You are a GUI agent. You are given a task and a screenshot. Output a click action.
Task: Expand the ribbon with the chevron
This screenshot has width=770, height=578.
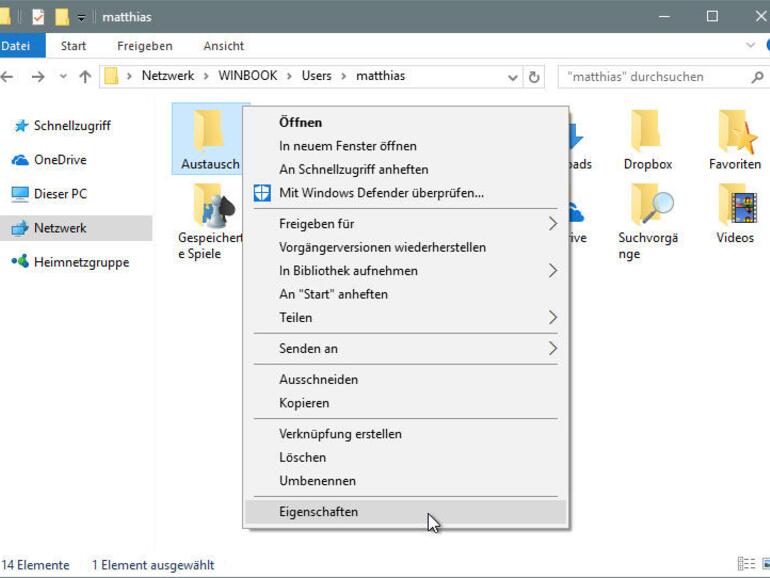(x=750, y=45)
